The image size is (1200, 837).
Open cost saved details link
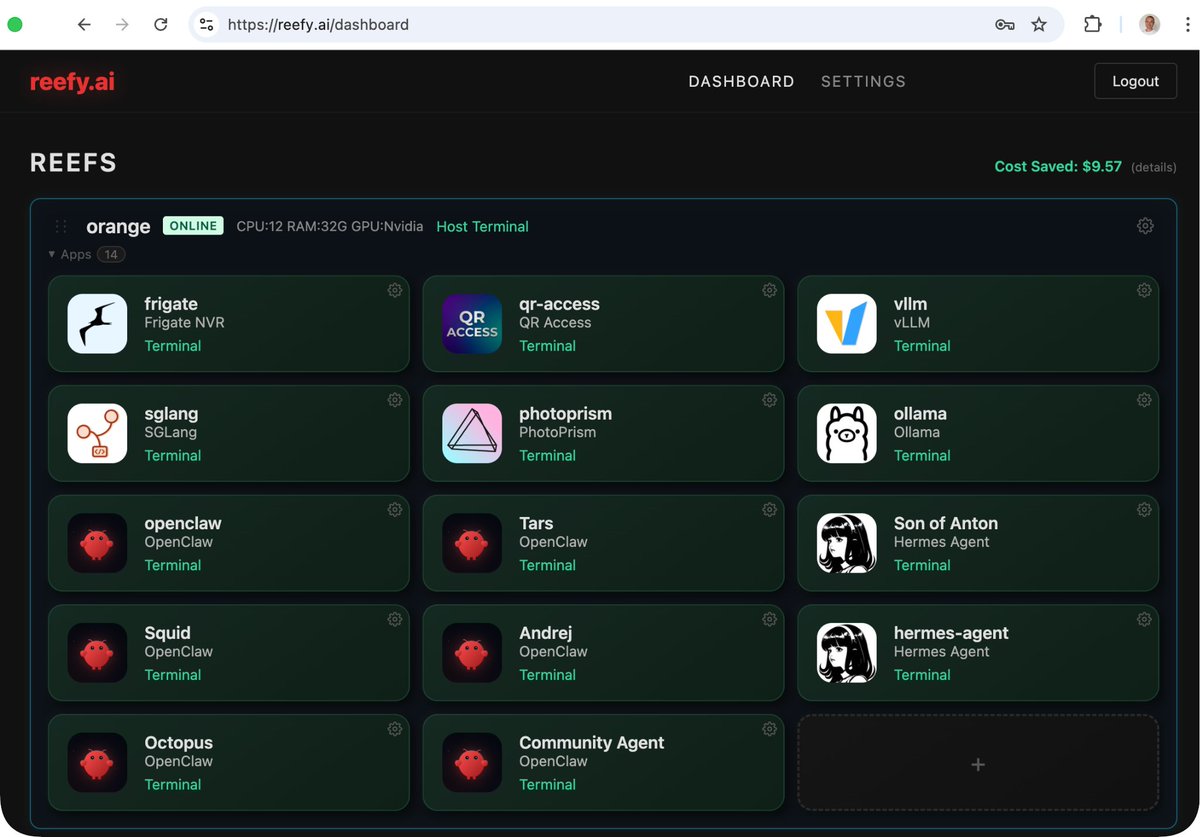[1153, 167]
